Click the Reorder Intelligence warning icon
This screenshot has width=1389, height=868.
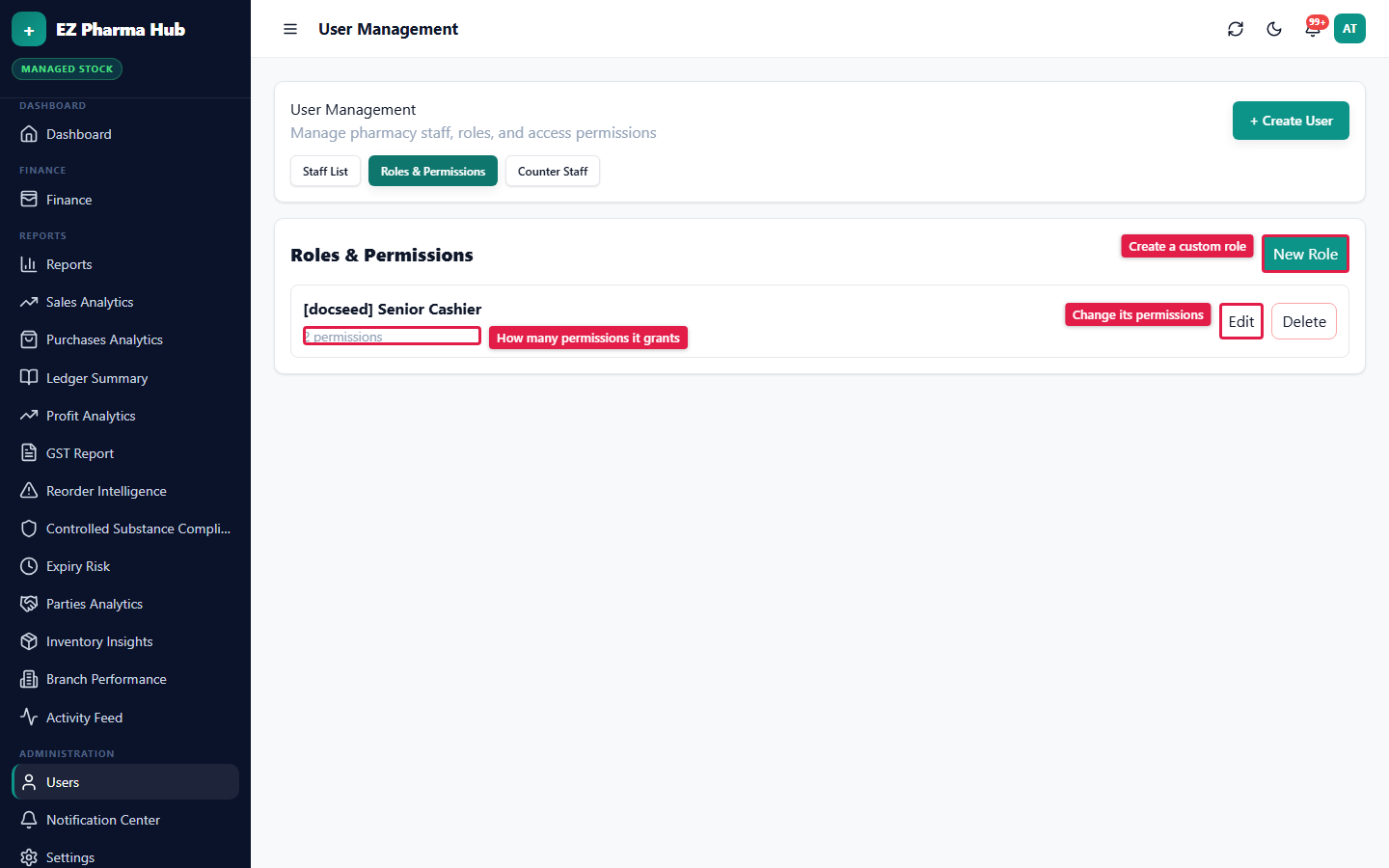29,491
